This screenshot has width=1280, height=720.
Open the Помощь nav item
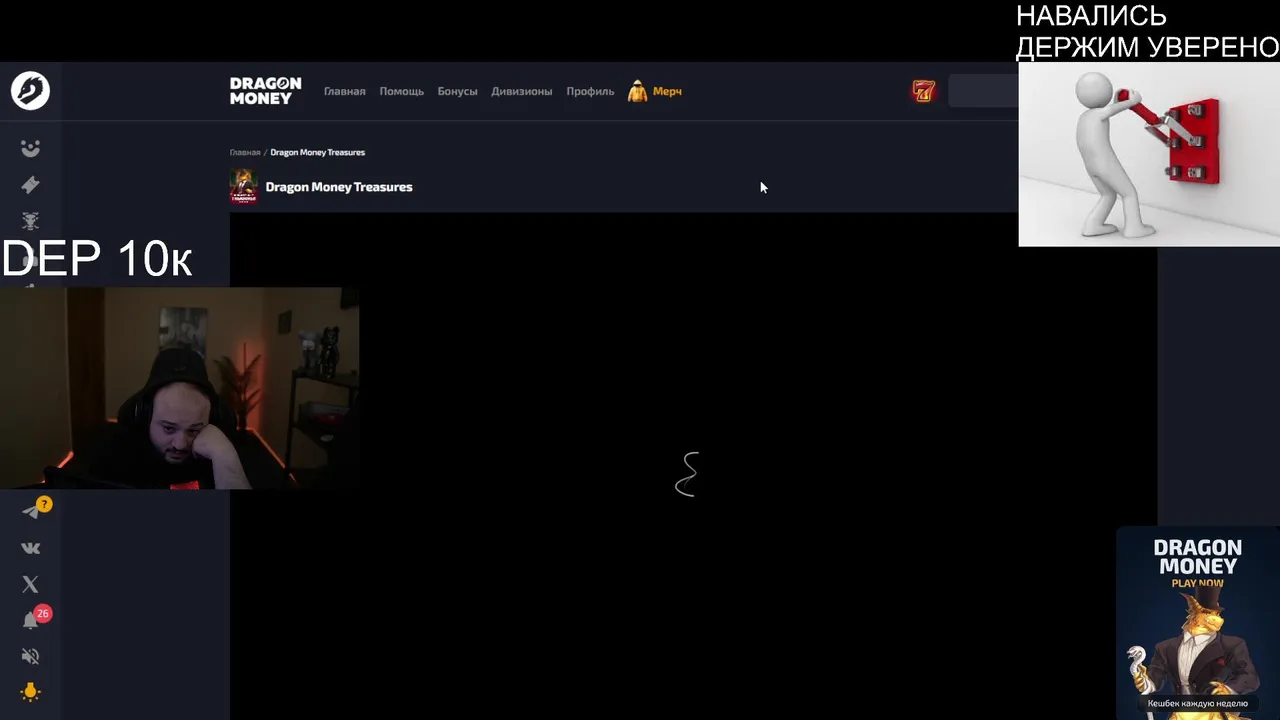(401, 91)
